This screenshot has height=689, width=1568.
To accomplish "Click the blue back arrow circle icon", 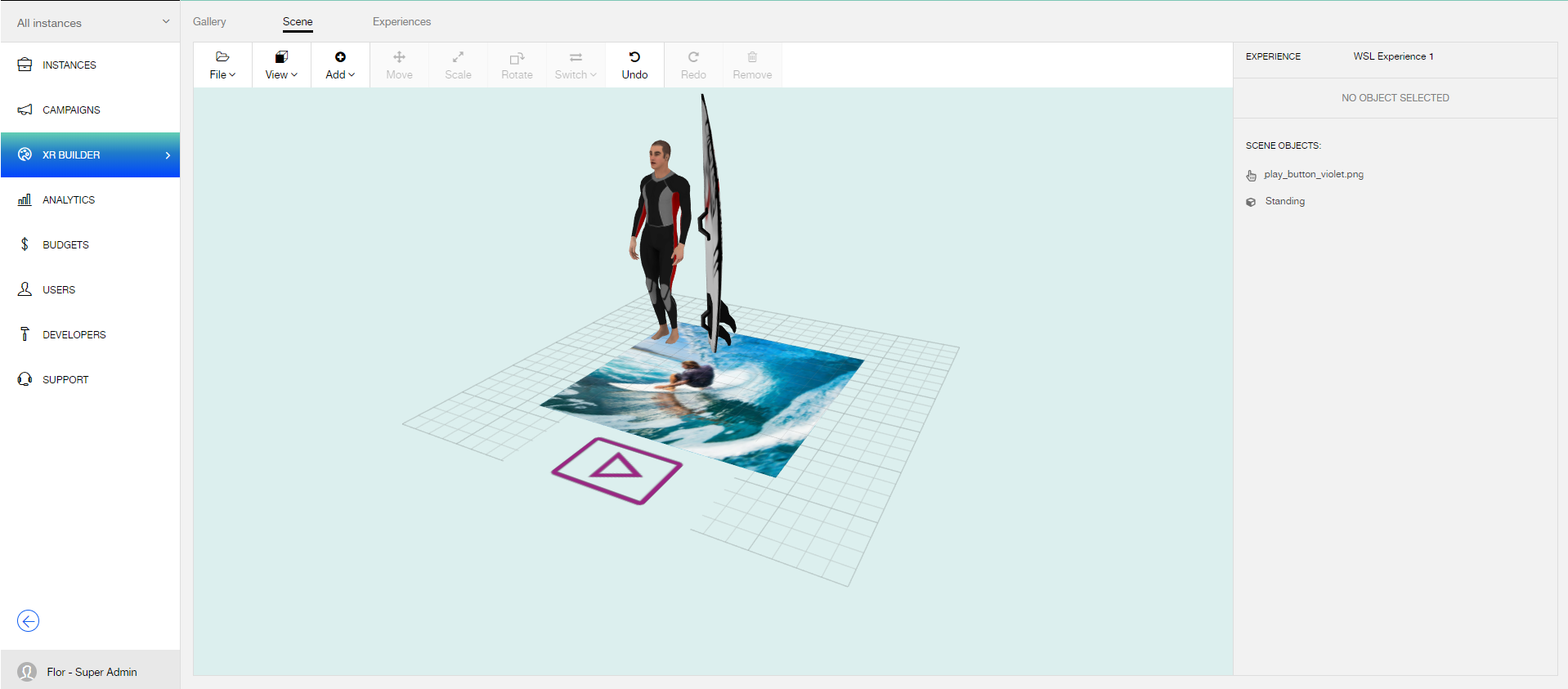I will tap(29, 621).
